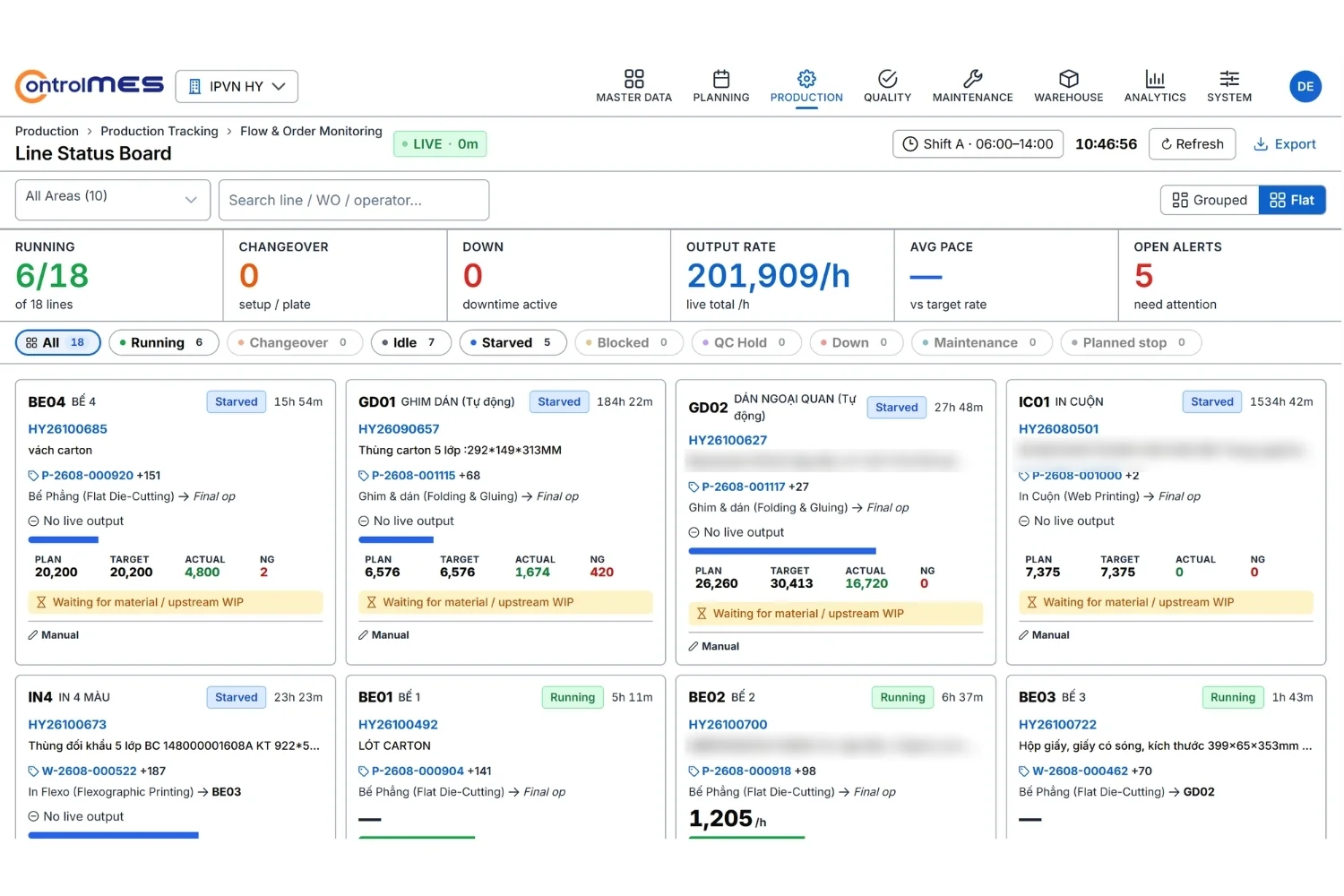Click the DE user avatar
Image resolution: width=1344 pixels, height=896 pixels.
point(1305,86)
